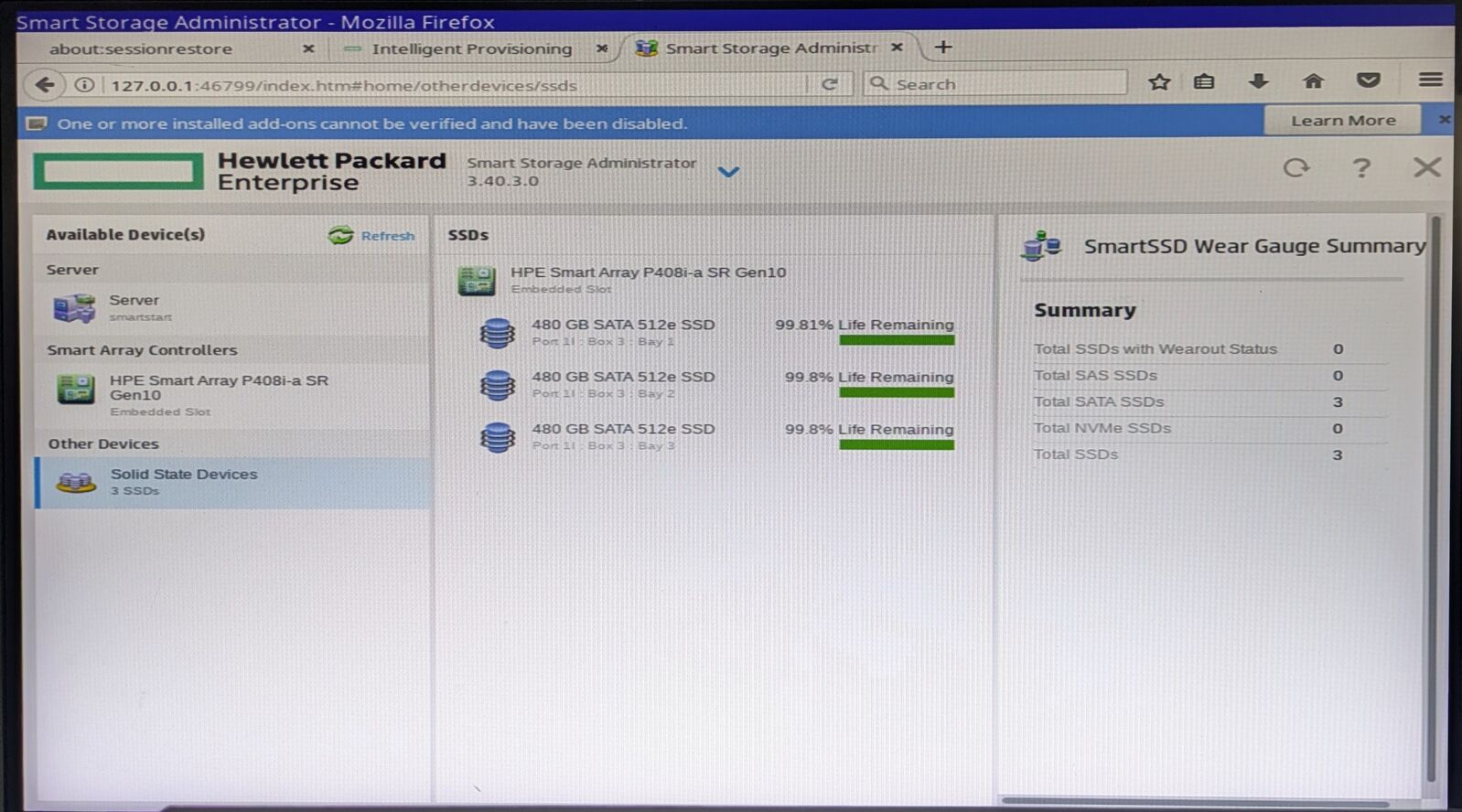Click the Solid State Devices icon

tap(76, 482)
